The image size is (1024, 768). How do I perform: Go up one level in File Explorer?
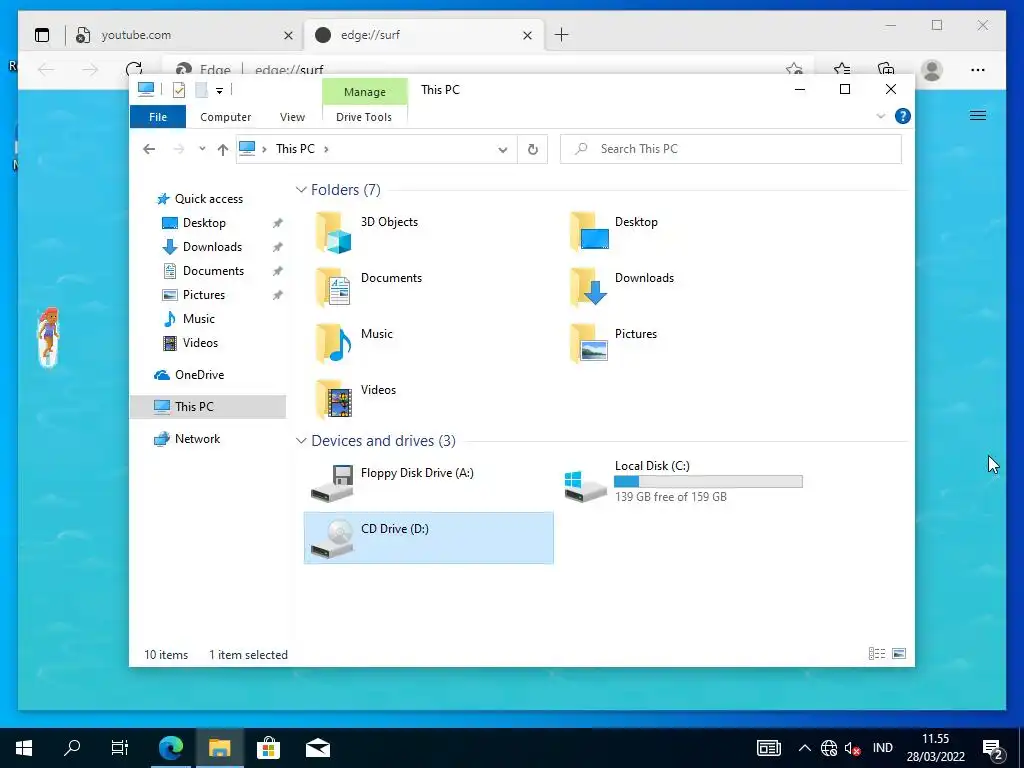(223, 150)
